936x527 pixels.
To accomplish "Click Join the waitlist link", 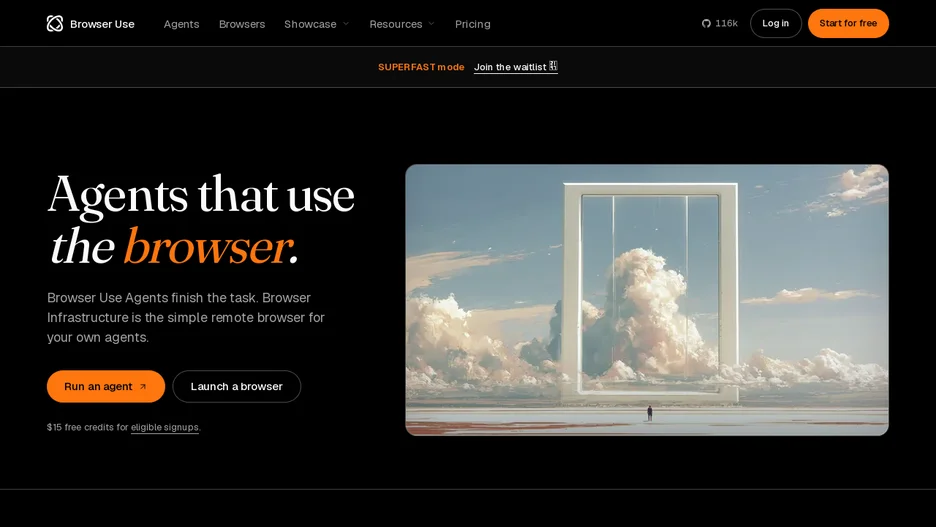I will coord(516,67).
